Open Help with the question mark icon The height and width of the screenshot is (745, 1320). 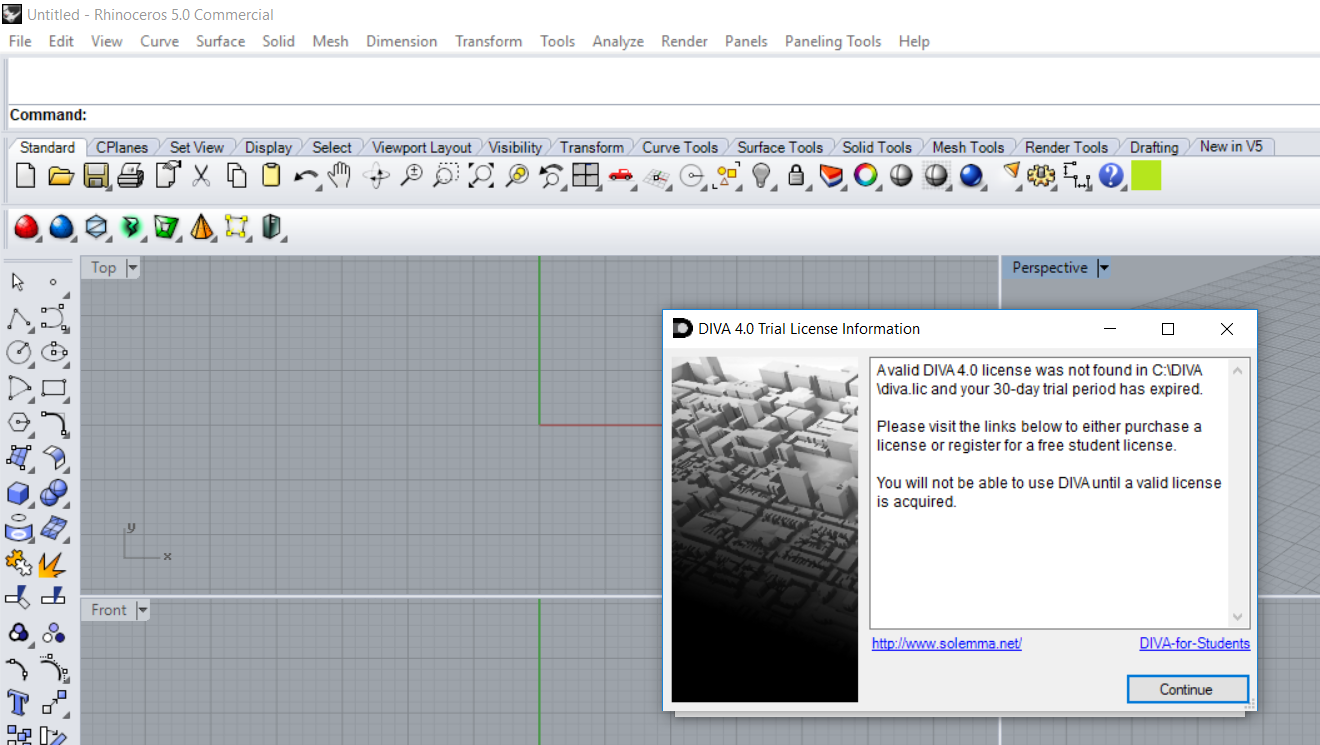click(x=1111, y=176)
